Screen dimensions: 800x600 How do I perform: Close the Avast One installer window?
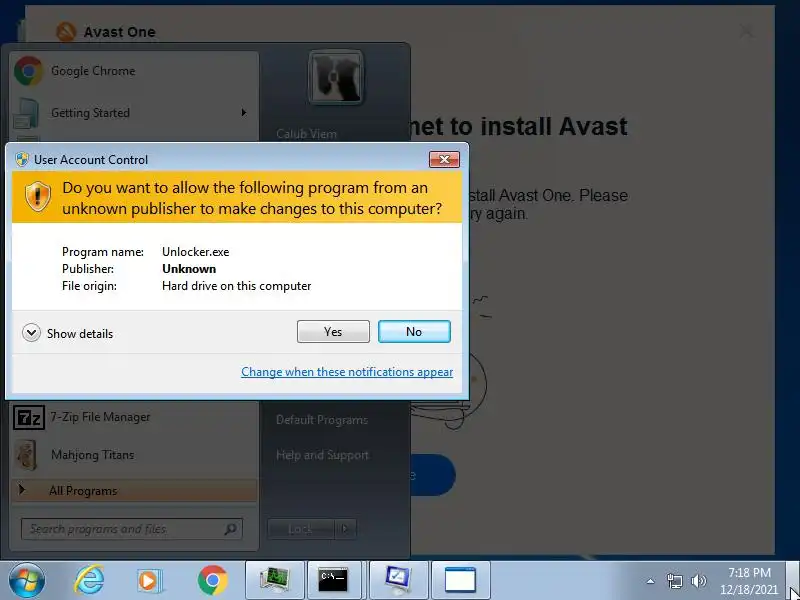[746, 32]
